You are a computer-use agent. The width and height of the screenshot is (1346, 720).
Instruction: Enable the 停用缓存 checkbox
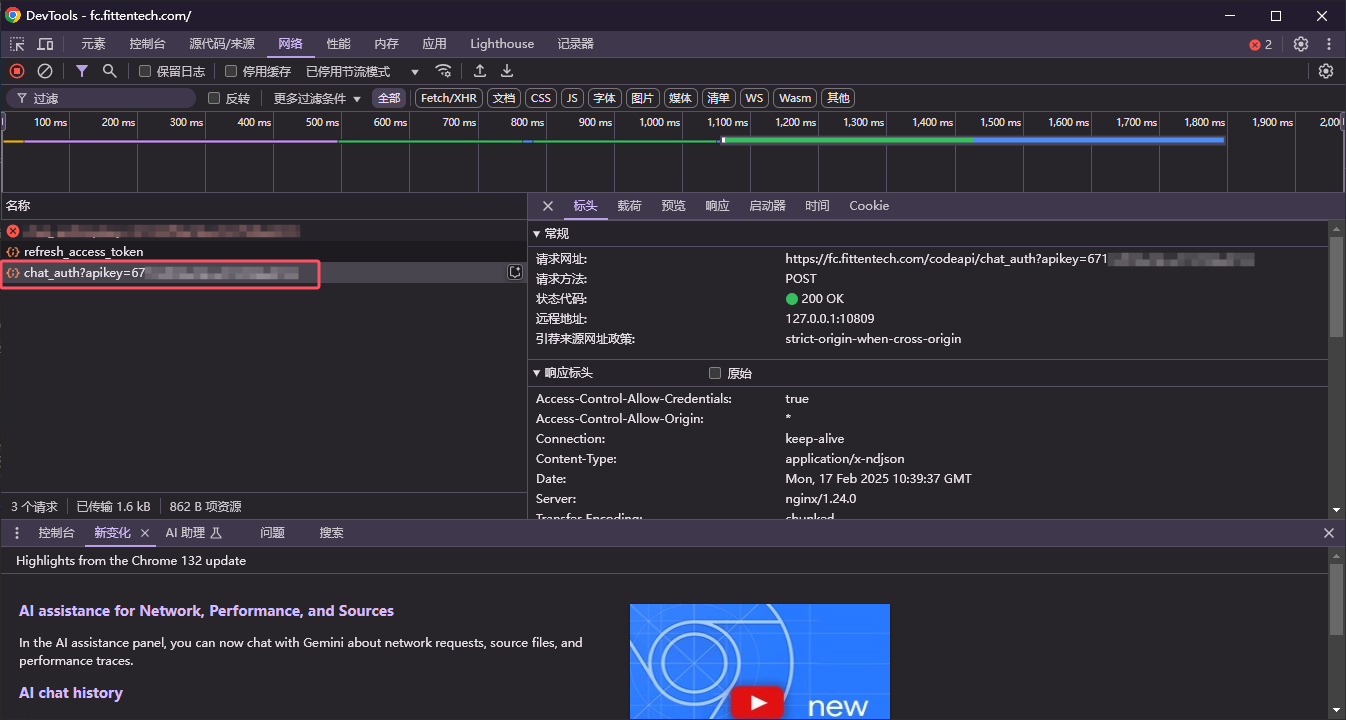coord(231,71)
